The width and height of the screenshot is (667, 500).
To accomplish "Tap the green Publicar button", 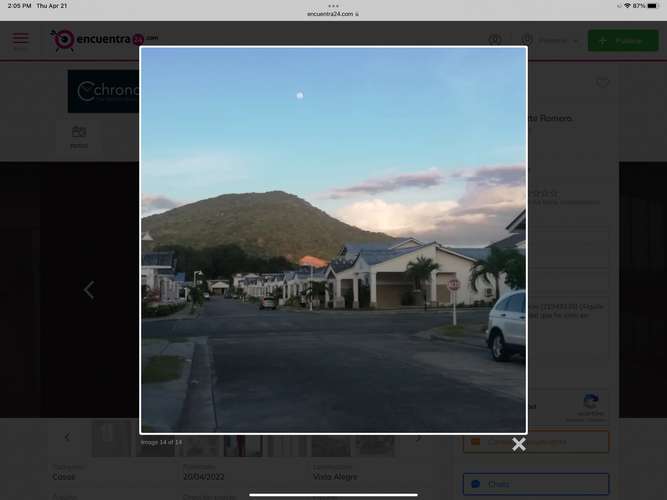I will point(623,41).
